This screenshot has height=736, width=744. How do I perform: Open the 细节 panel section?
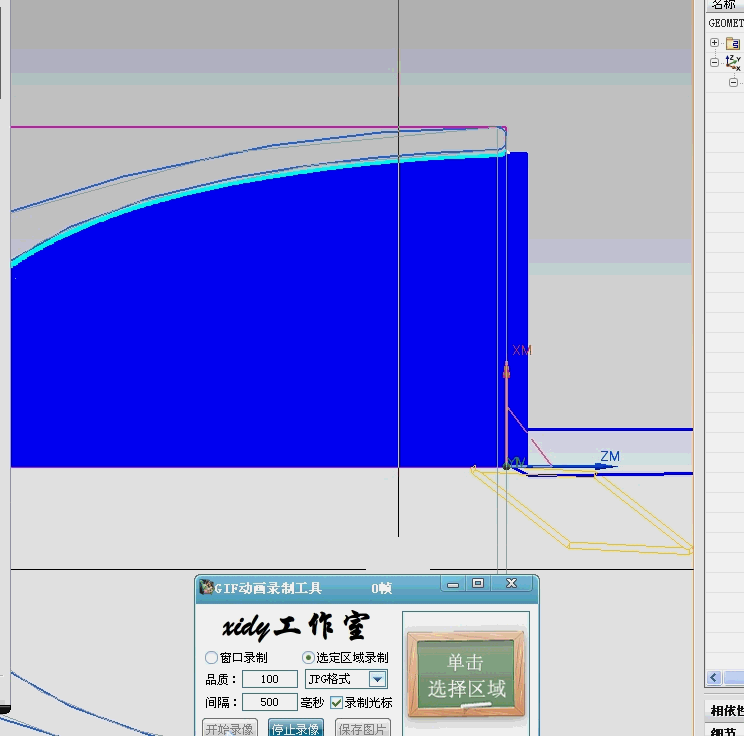tap(726, 731)
